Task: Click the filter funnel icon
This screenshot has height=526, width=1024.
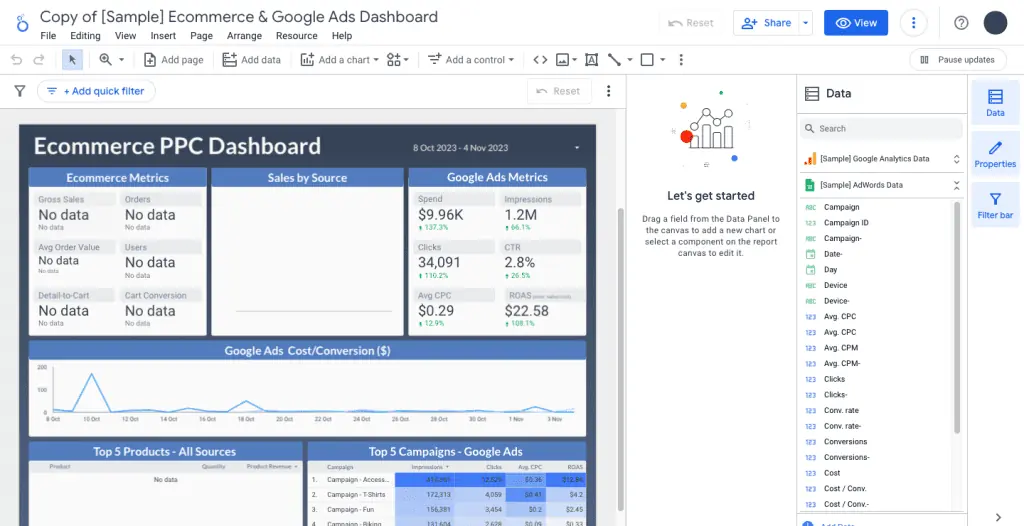Action: [x=20, y=91]
